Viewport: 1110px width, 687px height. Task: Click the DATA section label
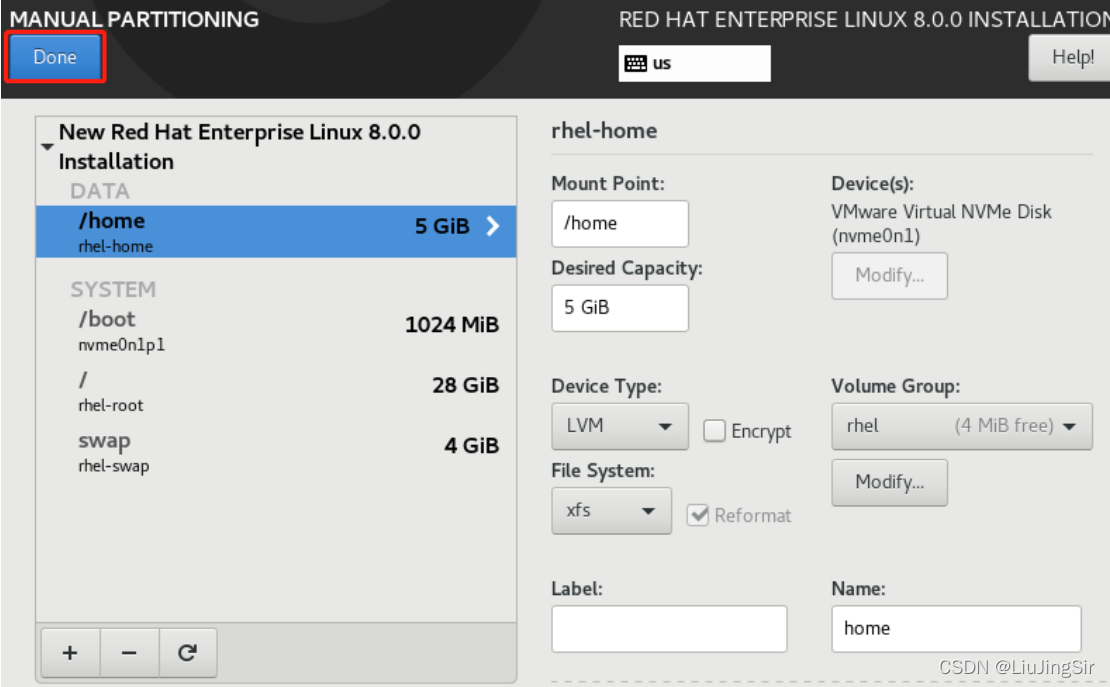click(x=99, y=191)
